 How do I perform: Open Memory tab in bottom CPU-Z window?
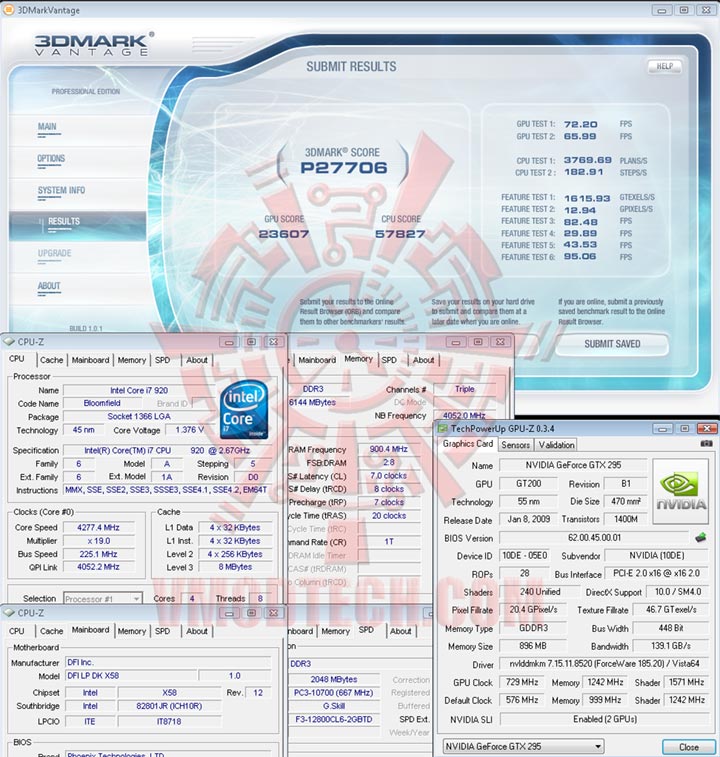pos(132,631)
